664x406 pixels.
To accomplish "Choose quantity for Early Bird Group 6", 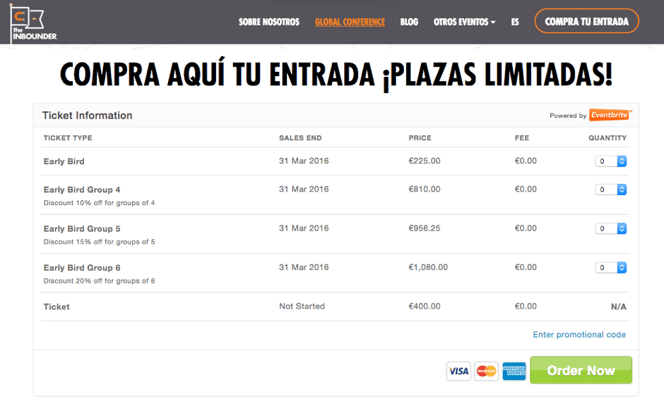I will click(611, 268).
